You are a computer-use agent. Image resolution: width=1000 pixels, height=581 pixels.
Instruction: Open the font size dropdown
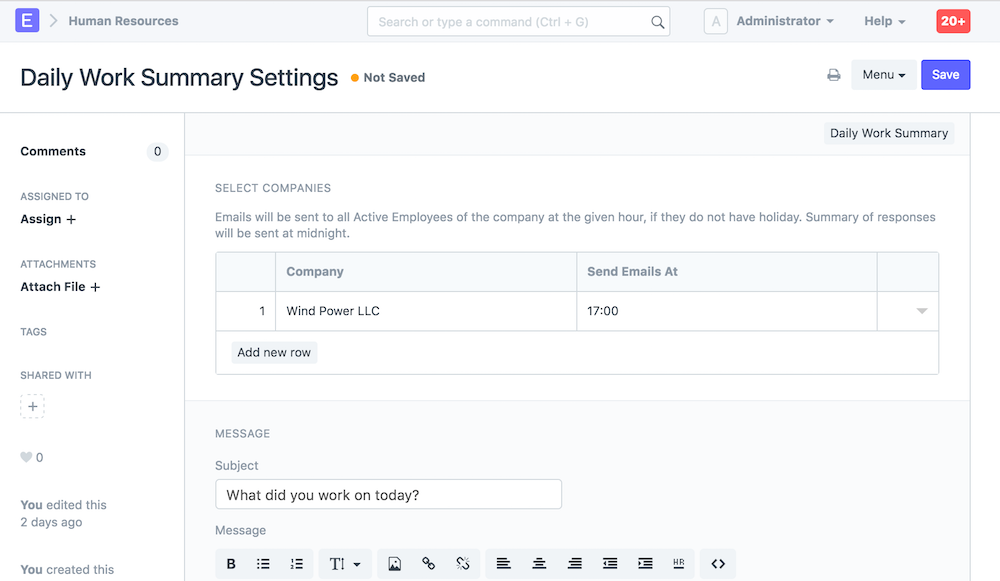click(x=345, y=564)
